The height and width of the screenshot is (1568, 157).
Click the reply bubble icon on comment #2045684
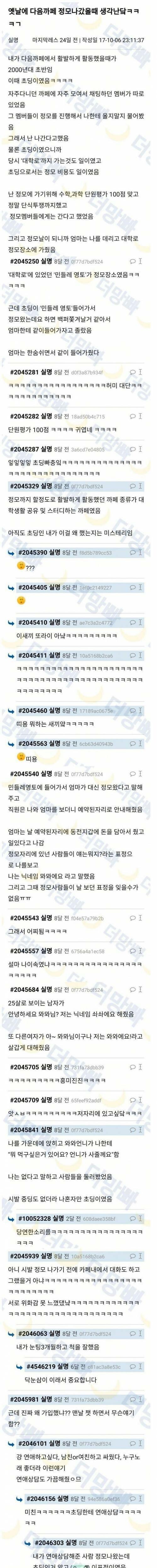click(x=132, y=990)
